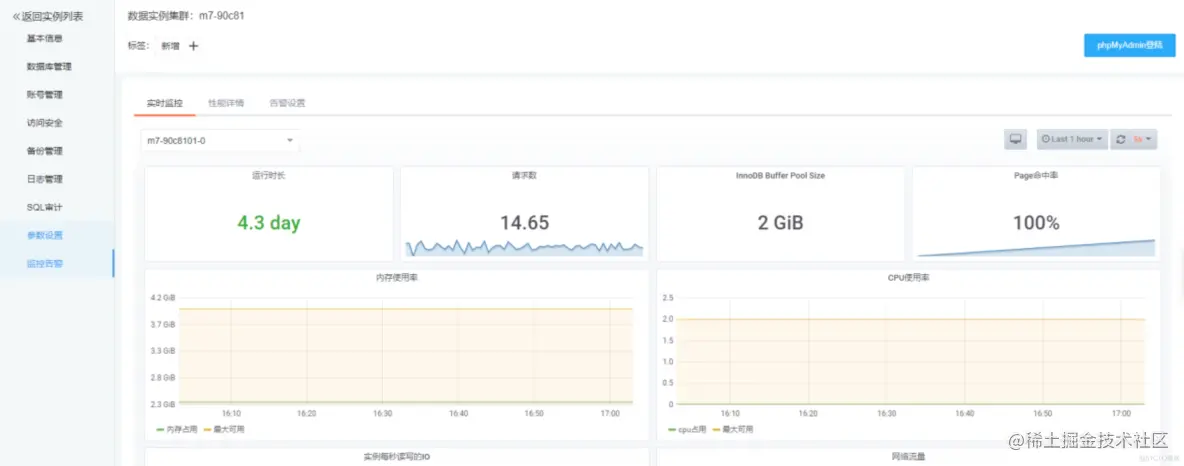
Task: Click the 数据实例集群: m7-90c81 heading
Action: tap(186, 15)
